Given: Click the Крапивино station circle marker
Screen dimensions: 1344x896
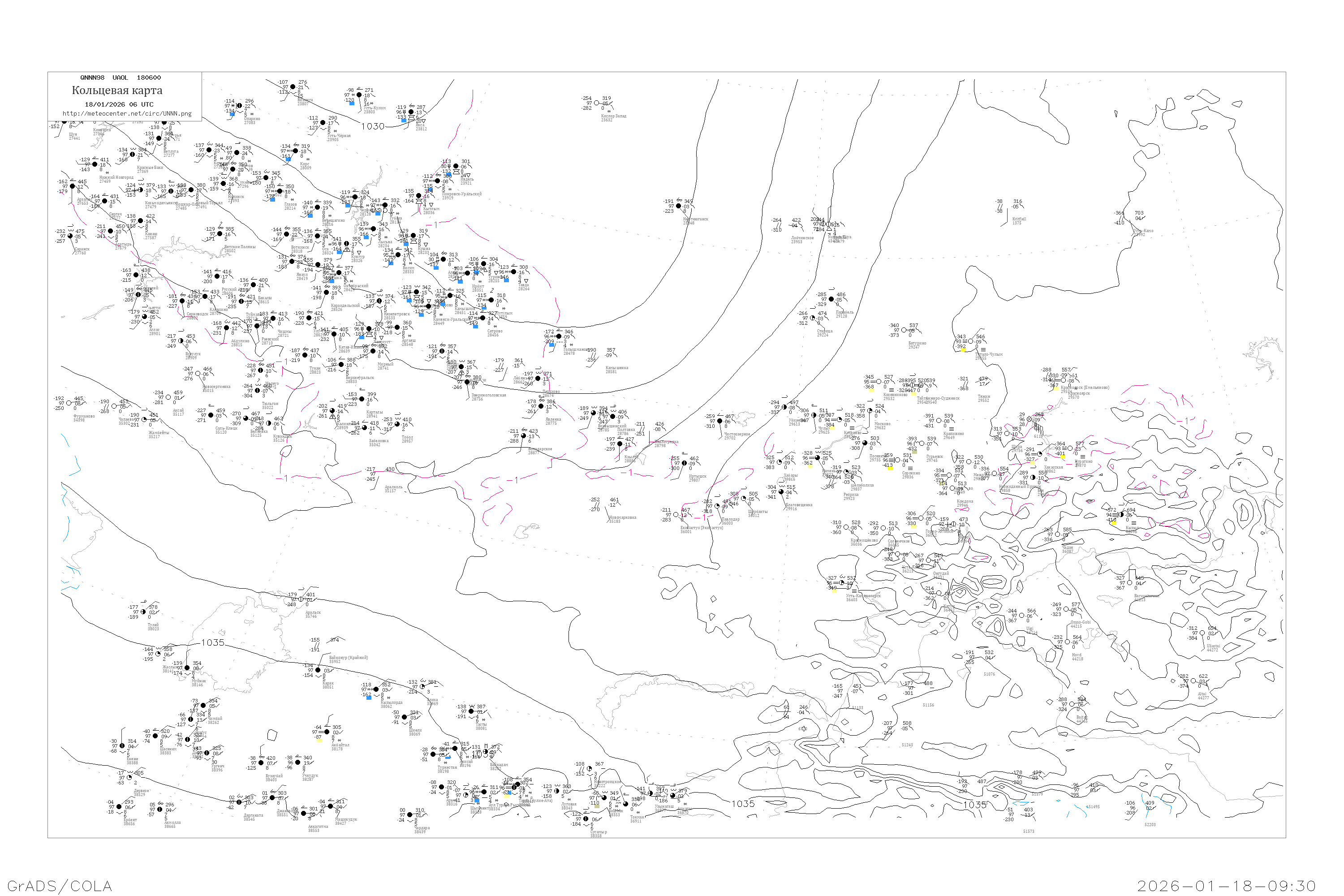Looking at the screenshot, I should pyautogui.click(x=938, y=421).
